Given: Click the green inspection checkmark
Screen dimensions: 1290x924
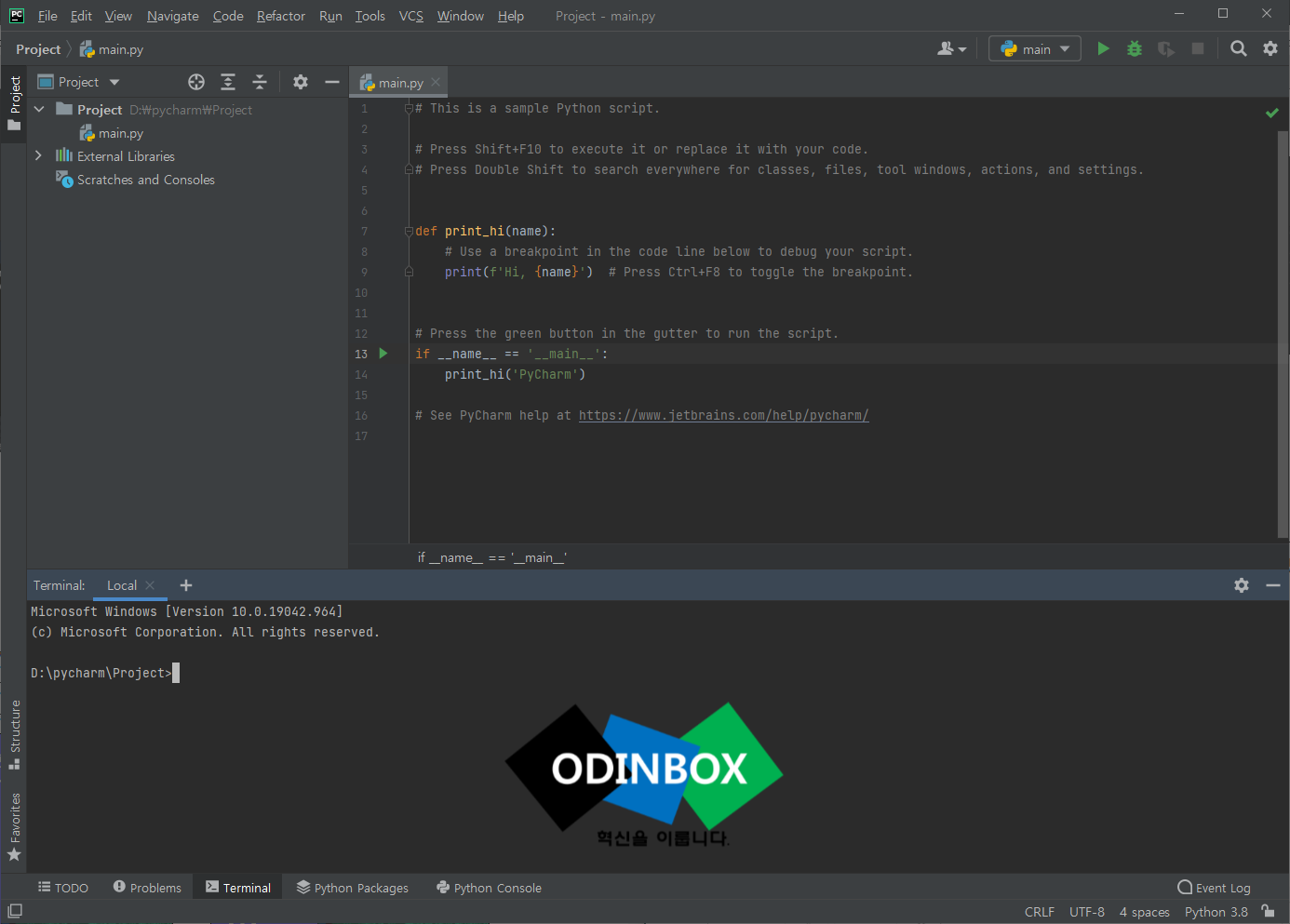Looking at the screenshot, I should pyautogui.click(x=1272, y=113).
